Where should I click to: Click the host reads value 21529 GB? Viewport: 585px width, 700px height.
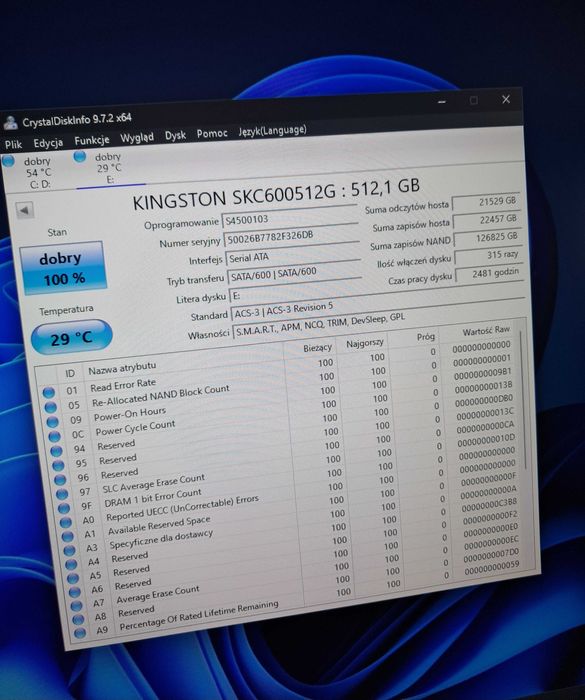pos(485,202)
